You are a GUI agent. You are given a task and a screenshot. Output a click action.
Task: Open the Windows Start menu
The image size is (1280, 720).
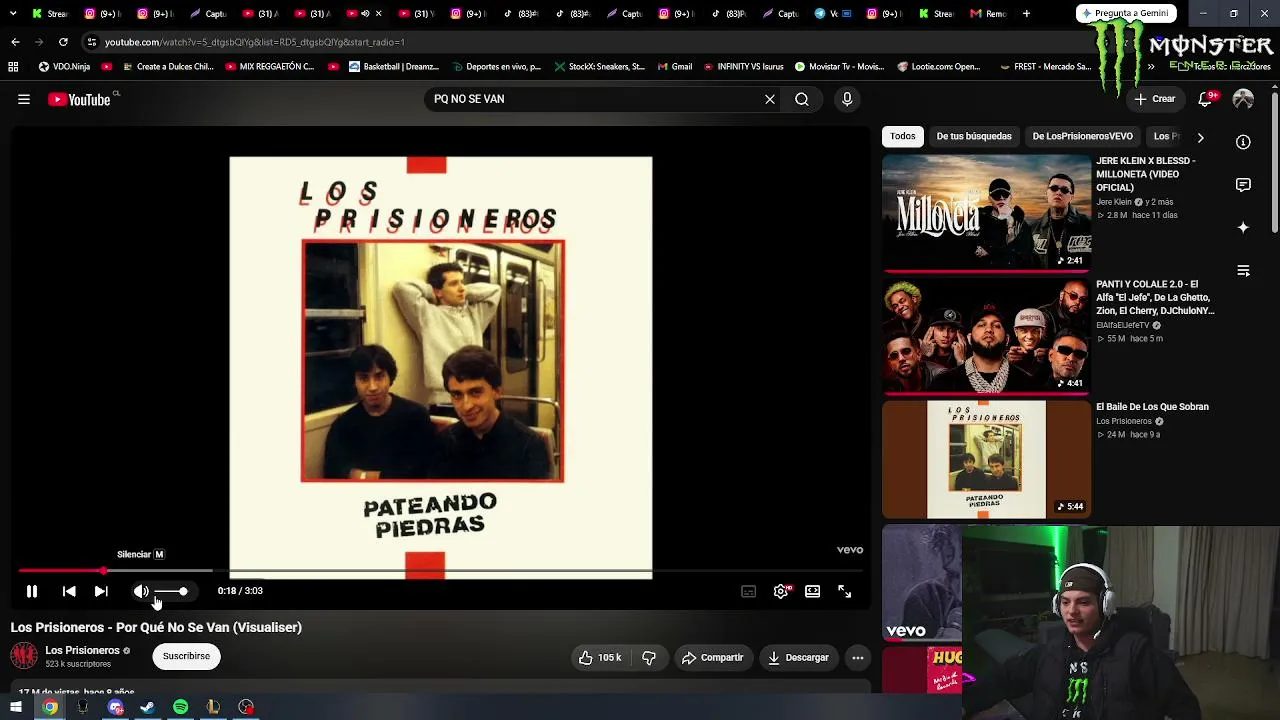[16, 707]
